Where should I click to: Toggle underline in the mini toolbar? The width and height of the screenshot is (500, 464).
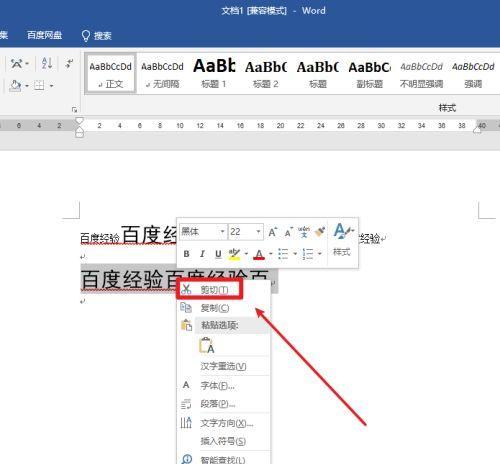click(218, 254)
